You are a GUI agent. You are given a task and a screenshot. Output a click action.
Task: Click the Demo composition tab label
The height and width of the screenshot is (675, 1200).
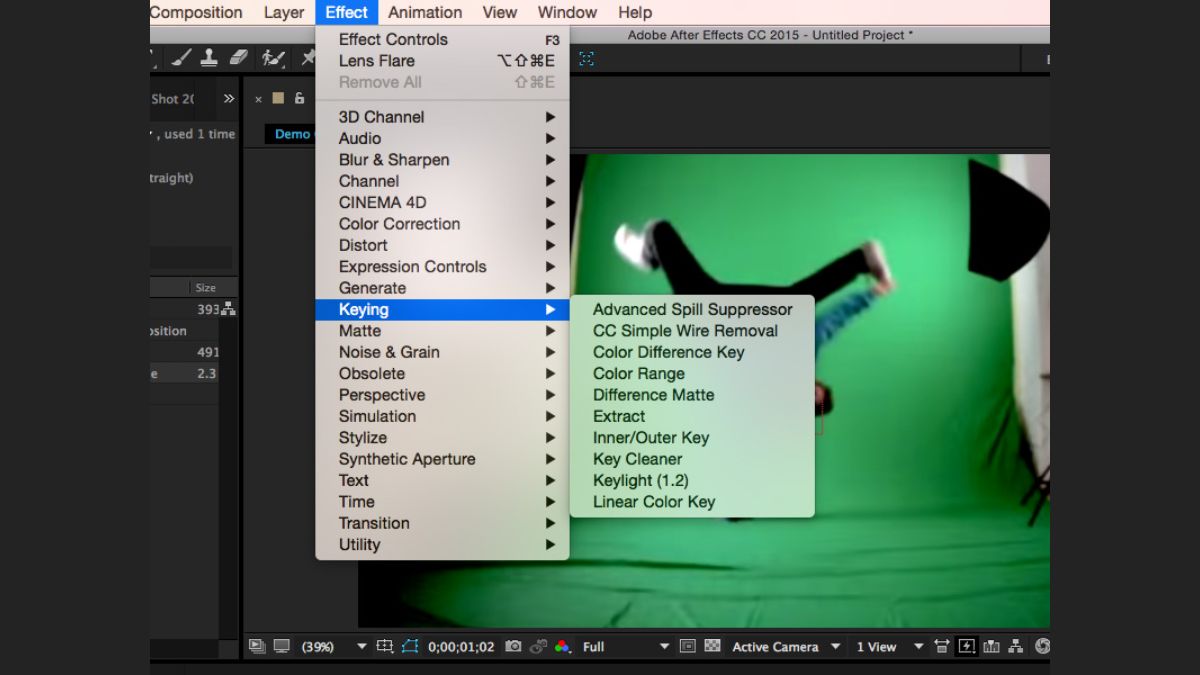coord(293,134)
